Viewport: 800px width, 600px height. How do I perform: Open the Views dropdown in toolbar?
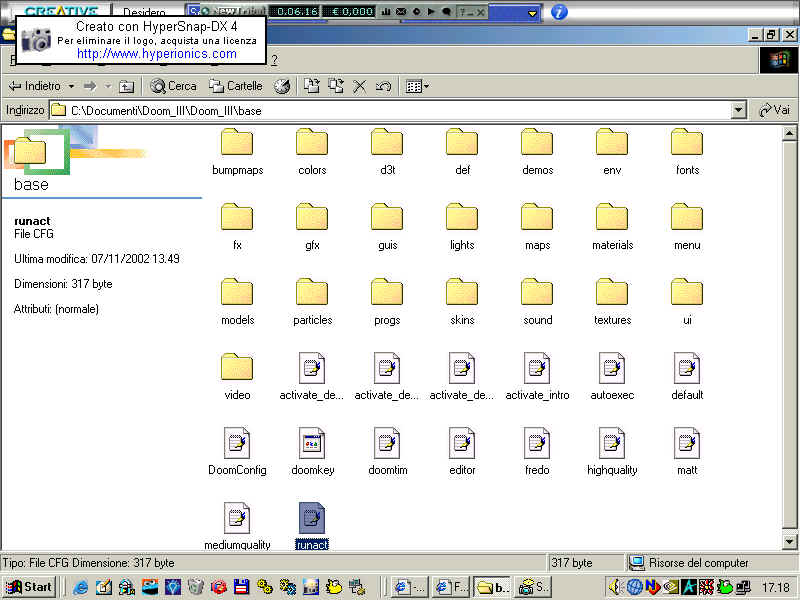click(x=417, y=87)
